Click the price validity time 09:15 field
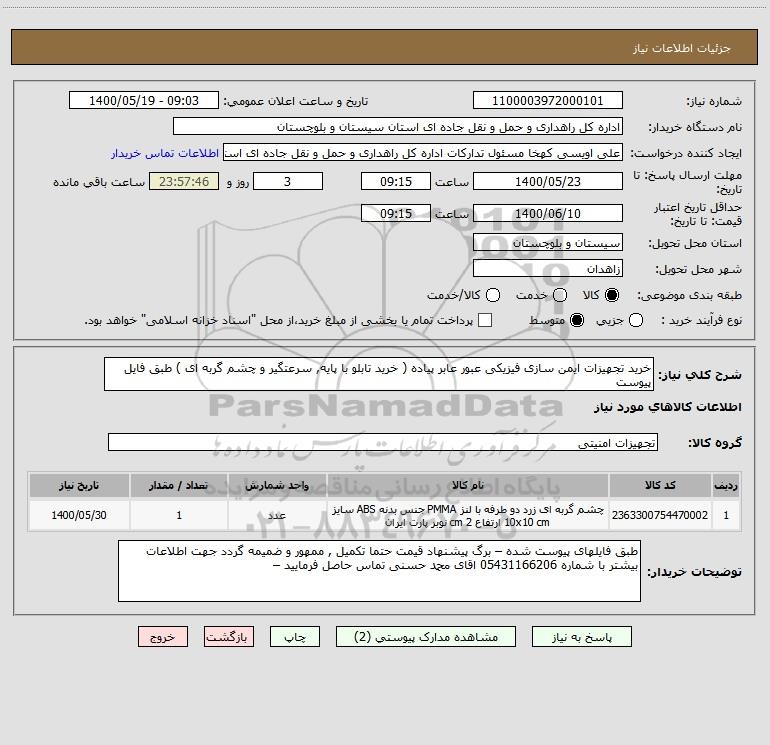The height and width of the screenshot is (745, 770). 396,213
